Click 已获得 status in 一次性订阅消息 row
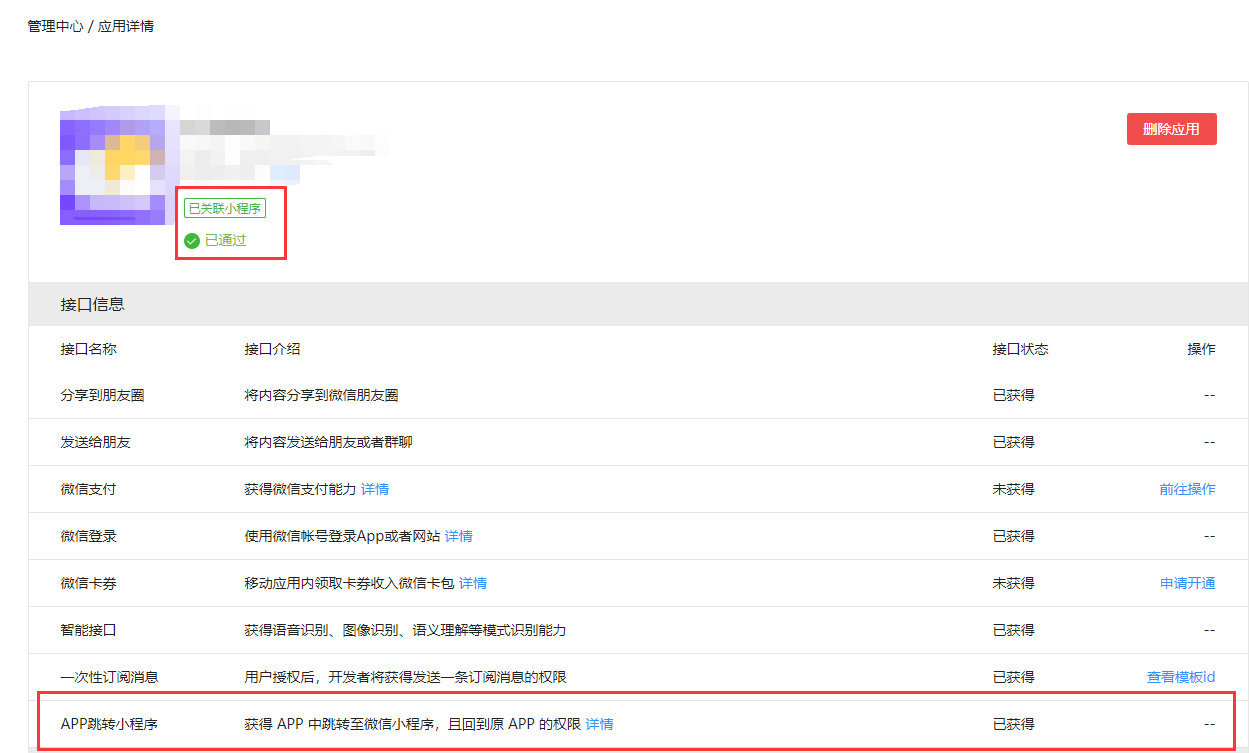The image size is (1249, 753). pyautogui.click(x=1014, y=677)
